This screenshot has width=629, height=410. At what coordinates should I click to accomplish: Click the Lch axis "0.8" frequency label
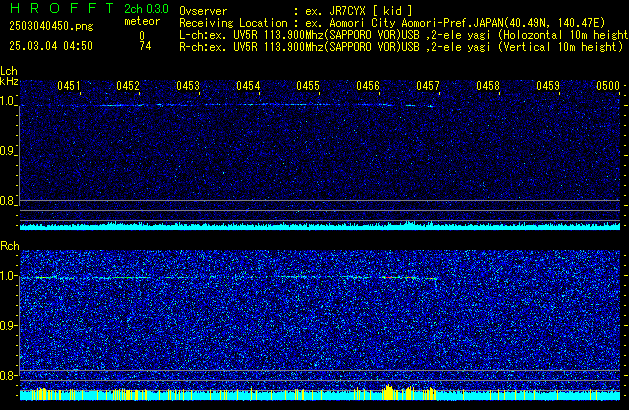coord(7,201)
